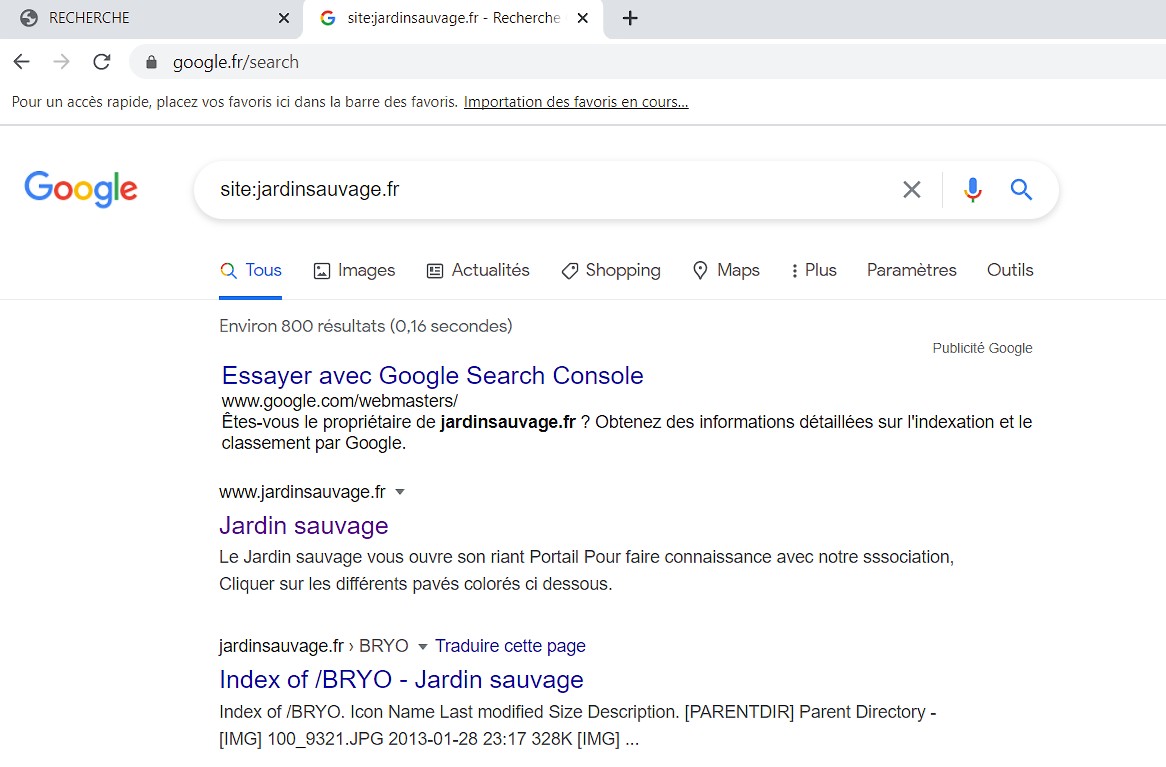
Task: Click the three-dots icon beside Plus
Action: 794,271
